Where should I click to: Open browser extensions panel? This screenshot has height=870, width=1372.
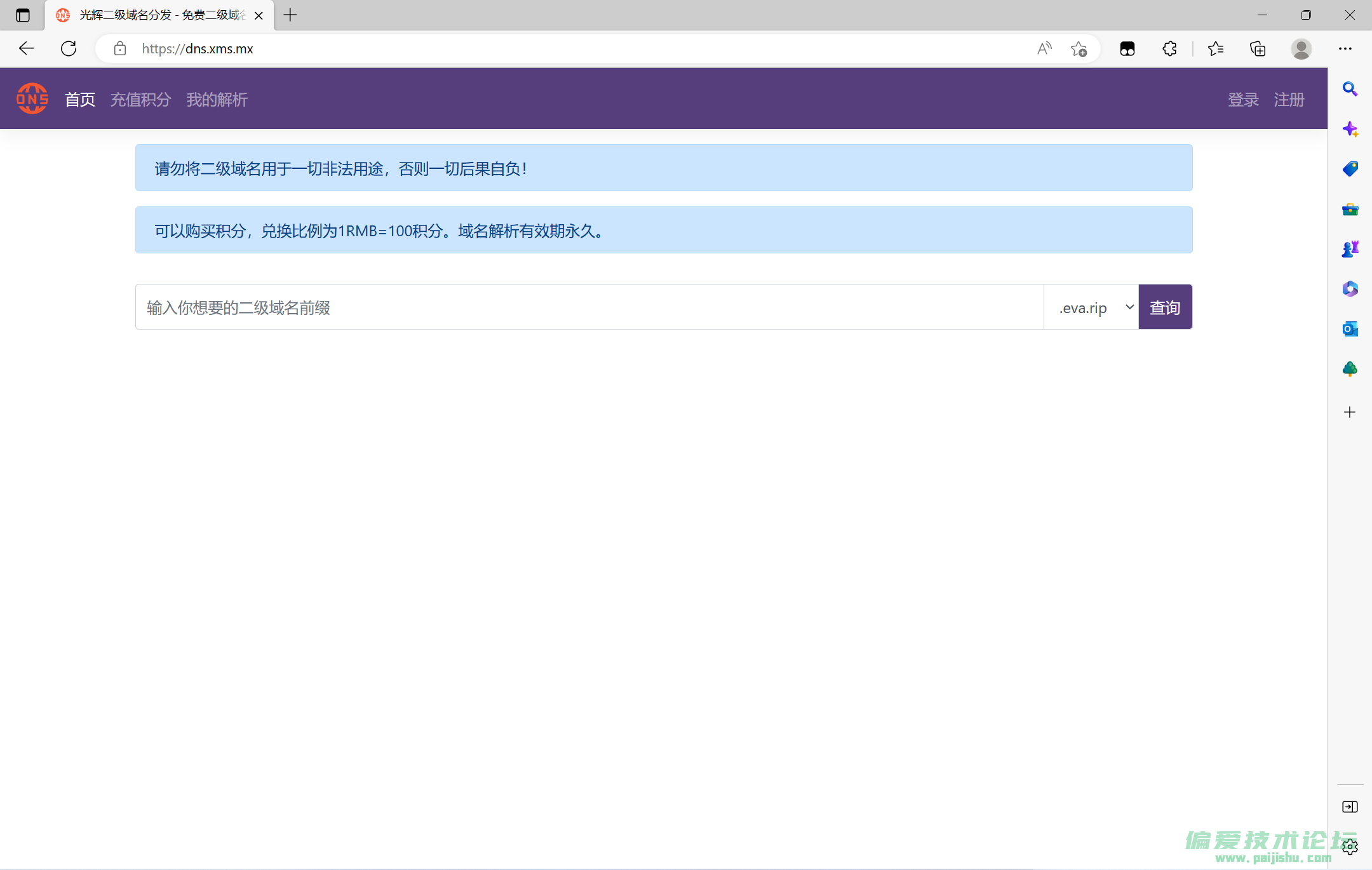[1169, 48]
